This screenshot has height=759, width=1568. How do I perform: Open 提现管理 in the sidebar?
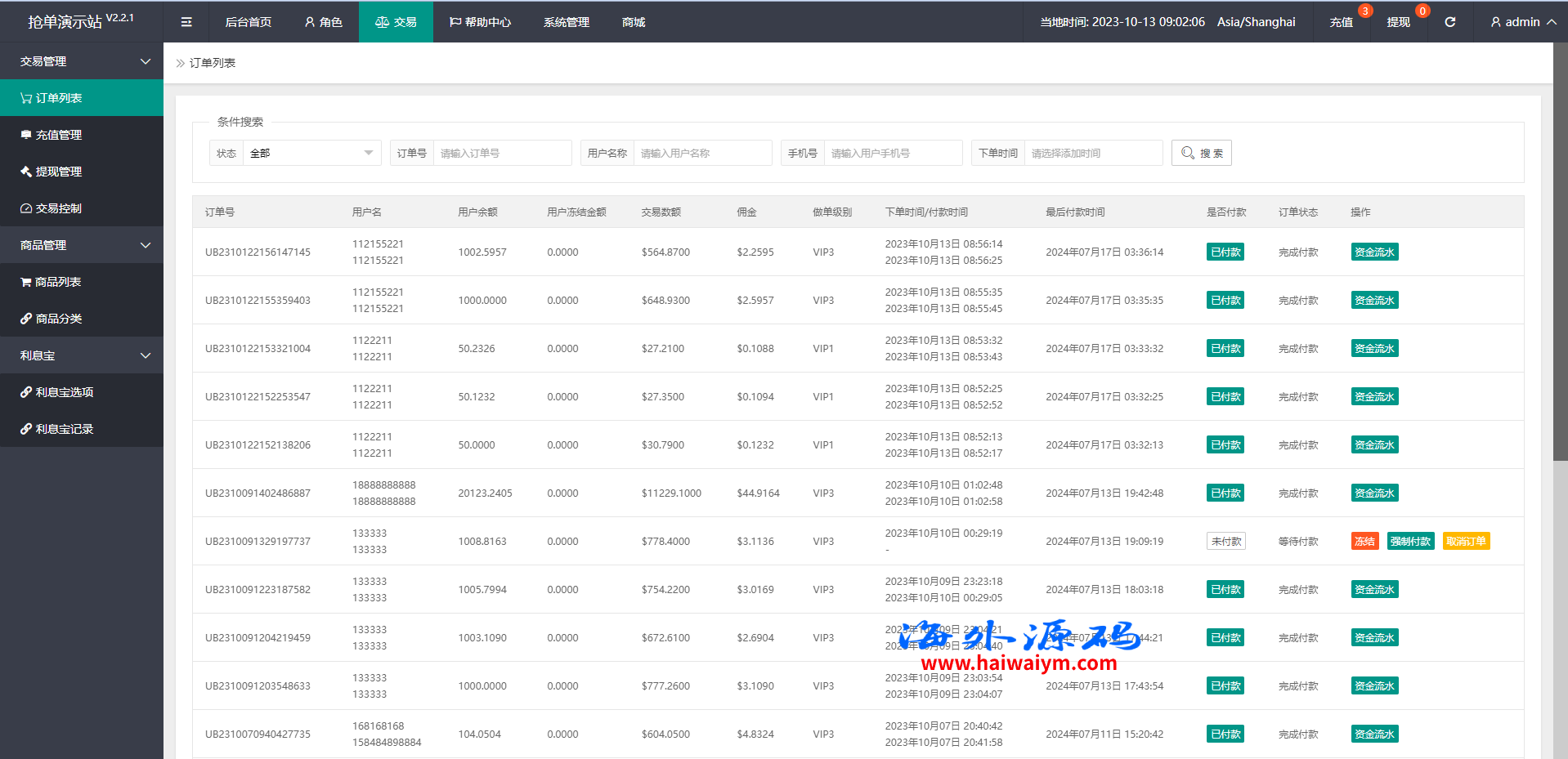tap(59, 172)
